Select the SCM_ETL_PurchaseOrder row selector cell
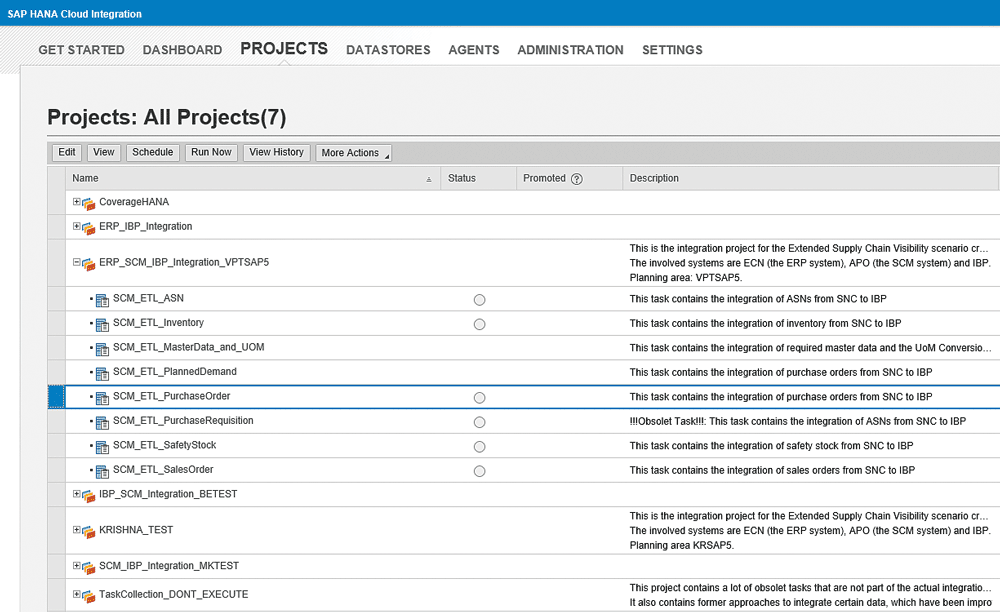 coord(56,397)
